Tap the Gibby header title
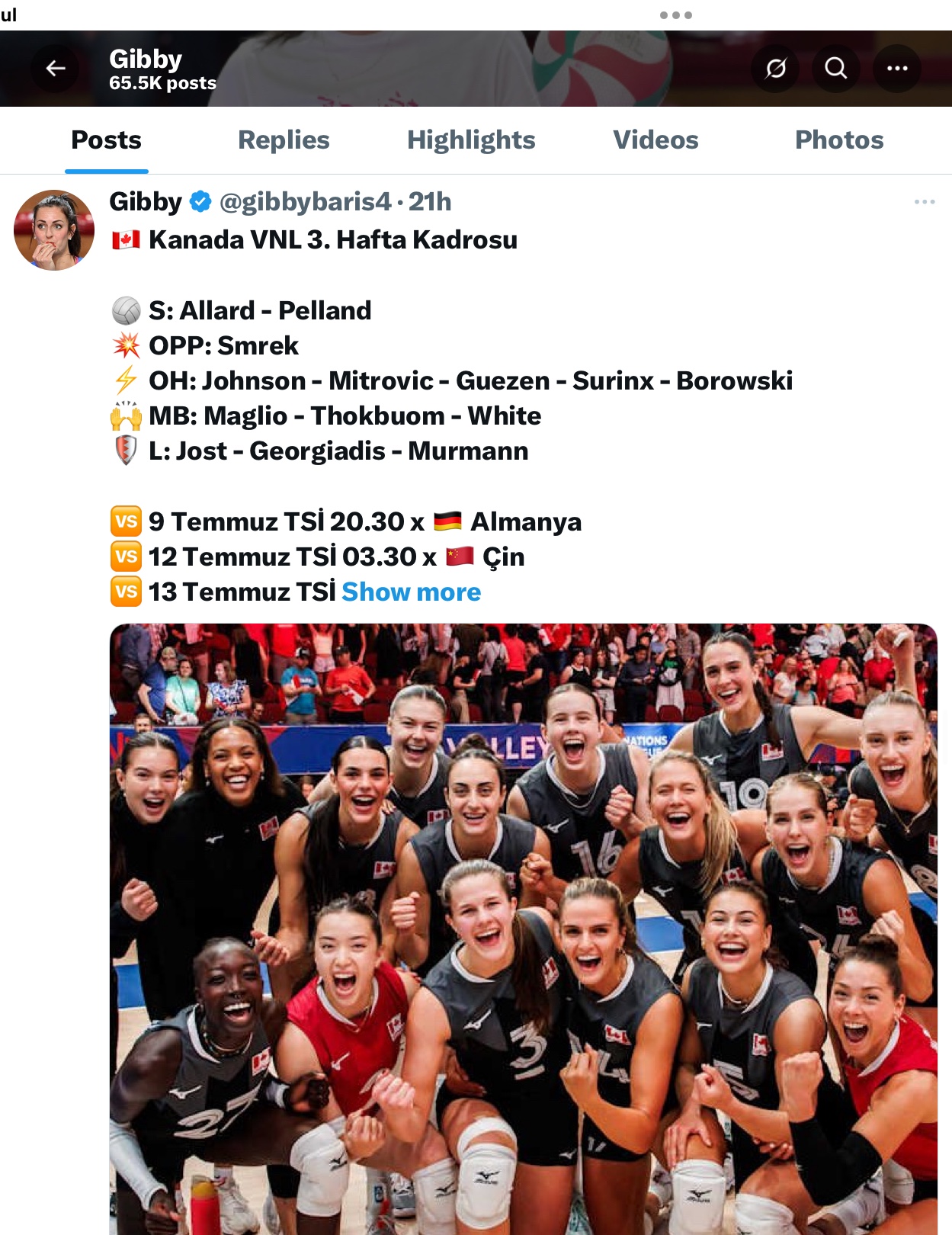 tap(146, 59)
